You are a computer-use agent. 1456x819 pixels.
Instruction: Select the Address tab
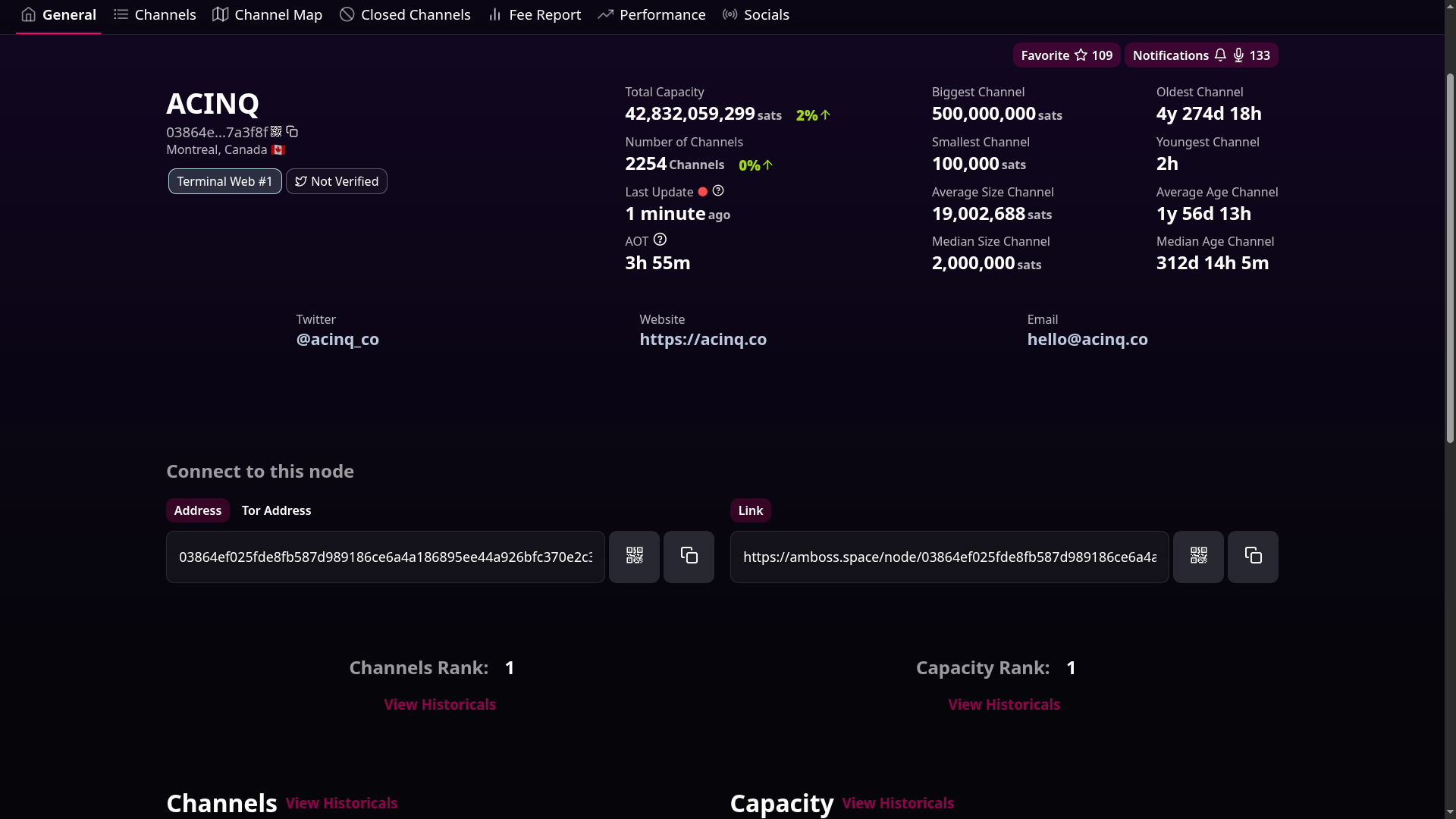point(198,510)
